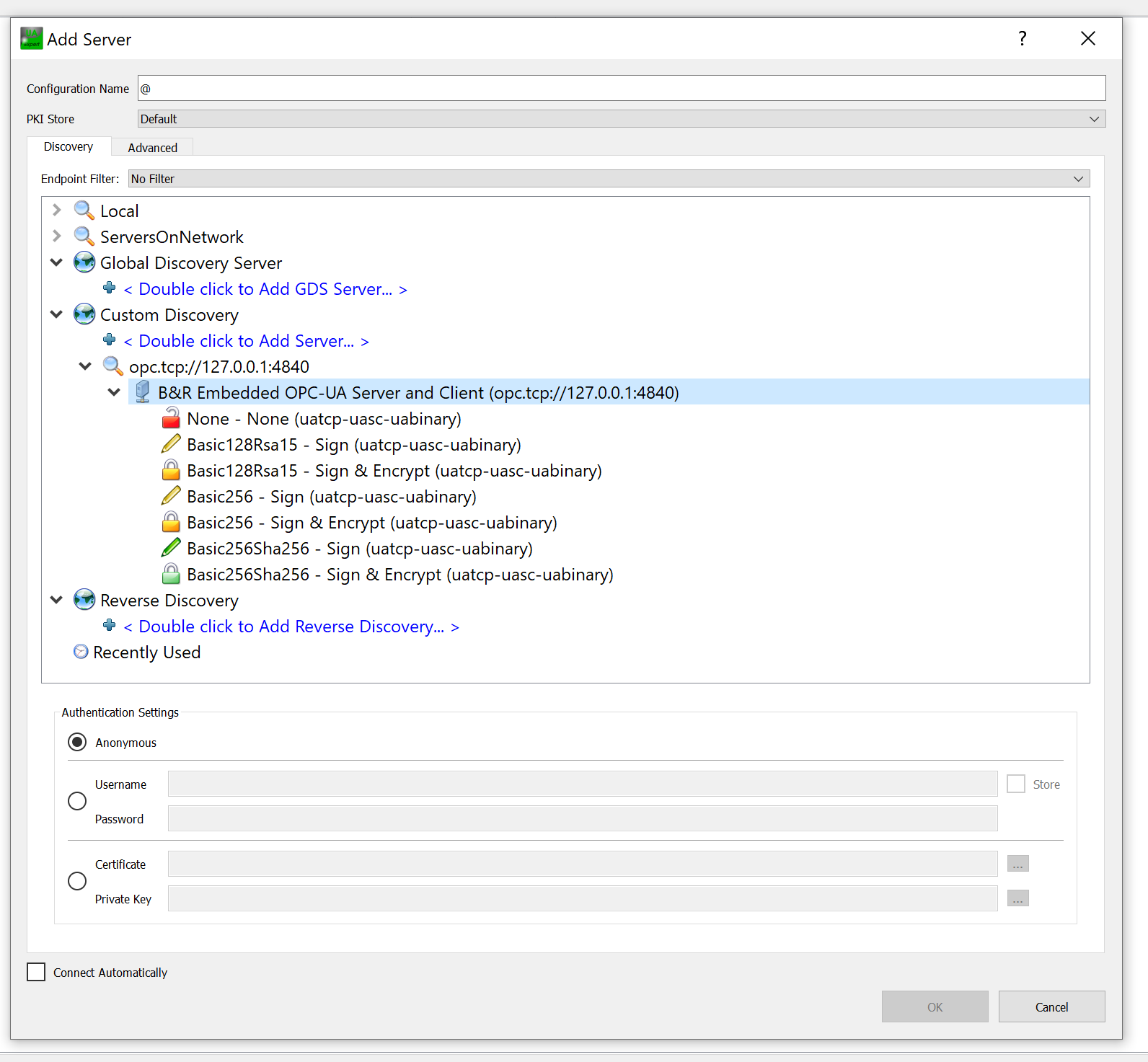Select 'None - None (uatcp-uasc-uabinary)' endpoint
The height and width of the screenshot is (1062, 1148).
pos(324,419)
